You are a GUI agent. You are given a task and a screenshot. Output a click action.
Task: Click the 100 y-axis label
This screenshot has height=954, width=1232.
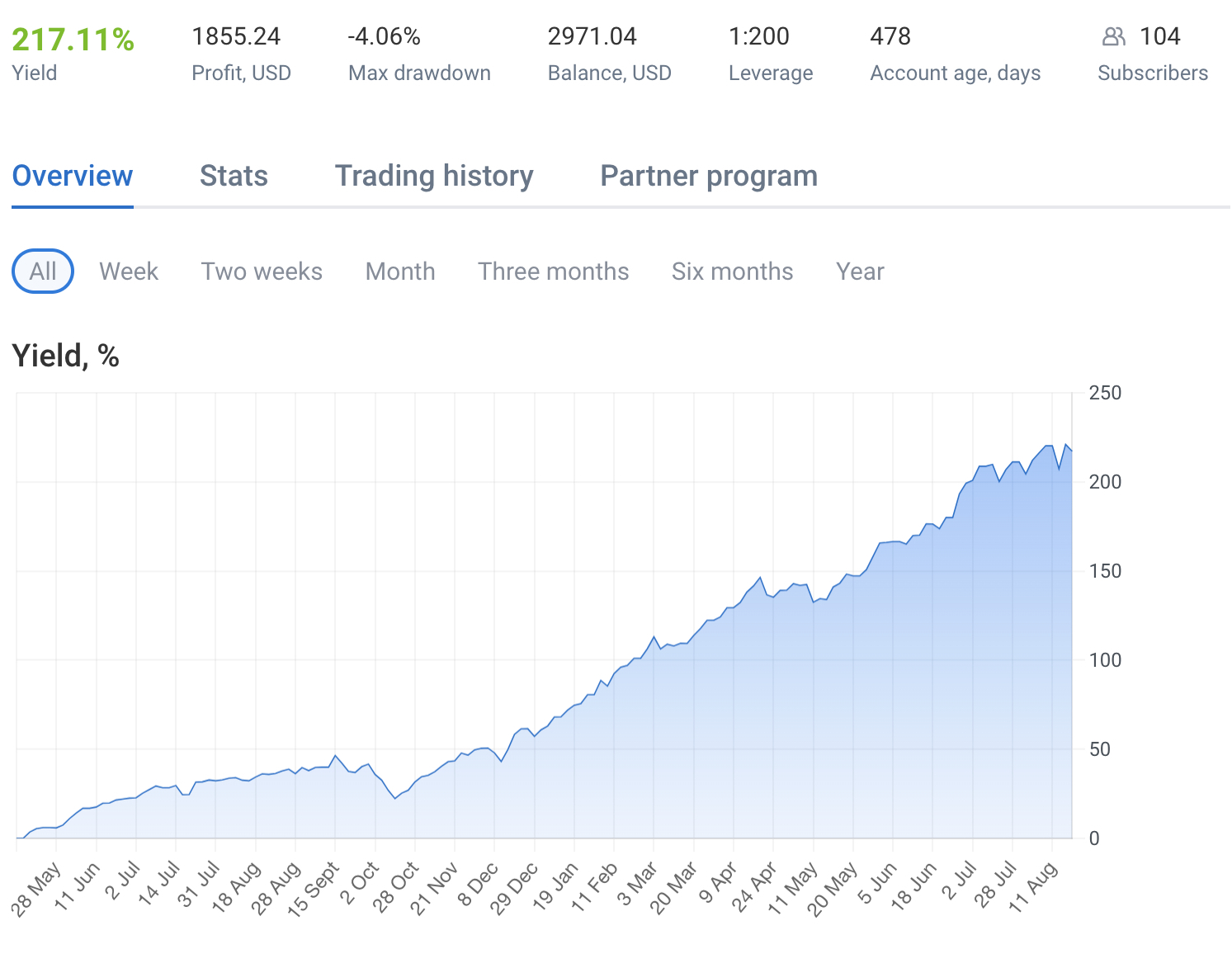[x=1105, y=660]
